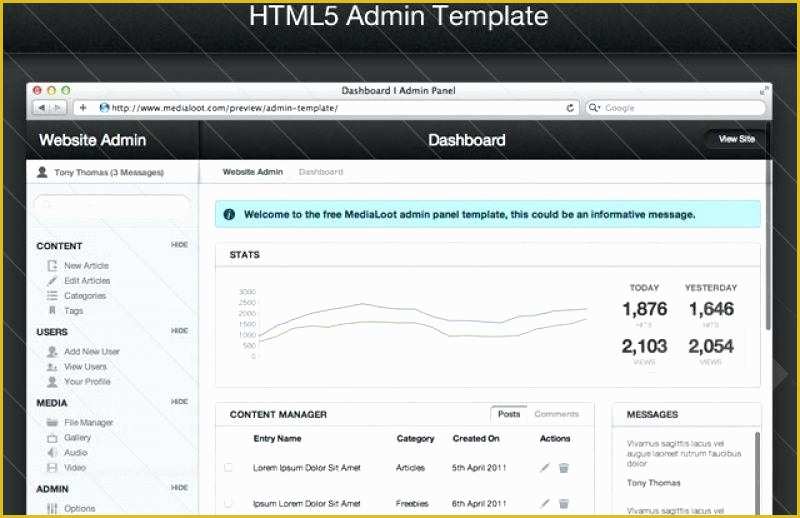This screenshot has height=518, width=800.
Task: Click today's 2,103 views value
Action: pos(644,346)
